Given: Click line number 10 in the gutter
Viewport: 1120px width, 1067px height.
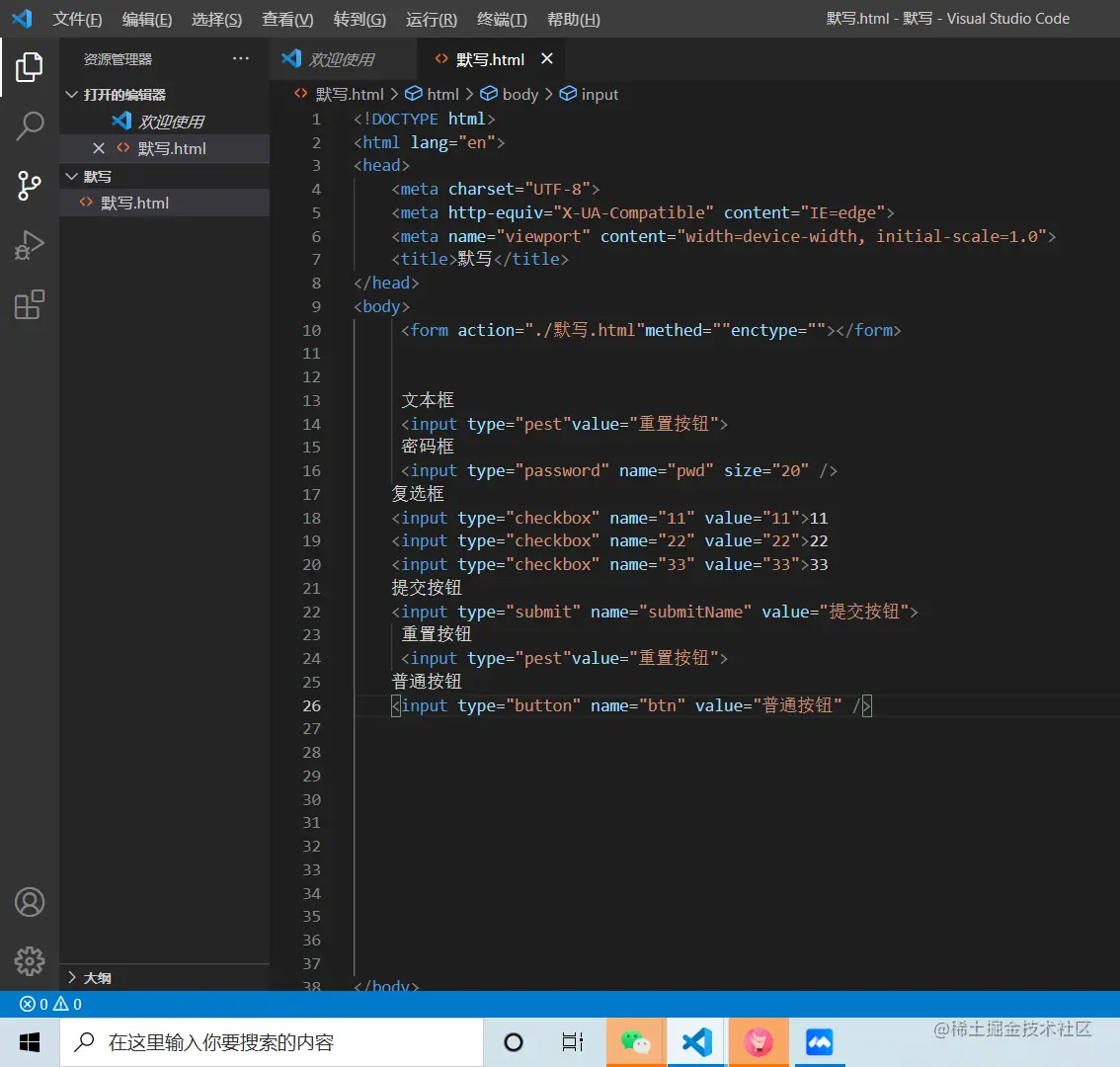Looking at the screenshot, I should click(x=311, y=330).
